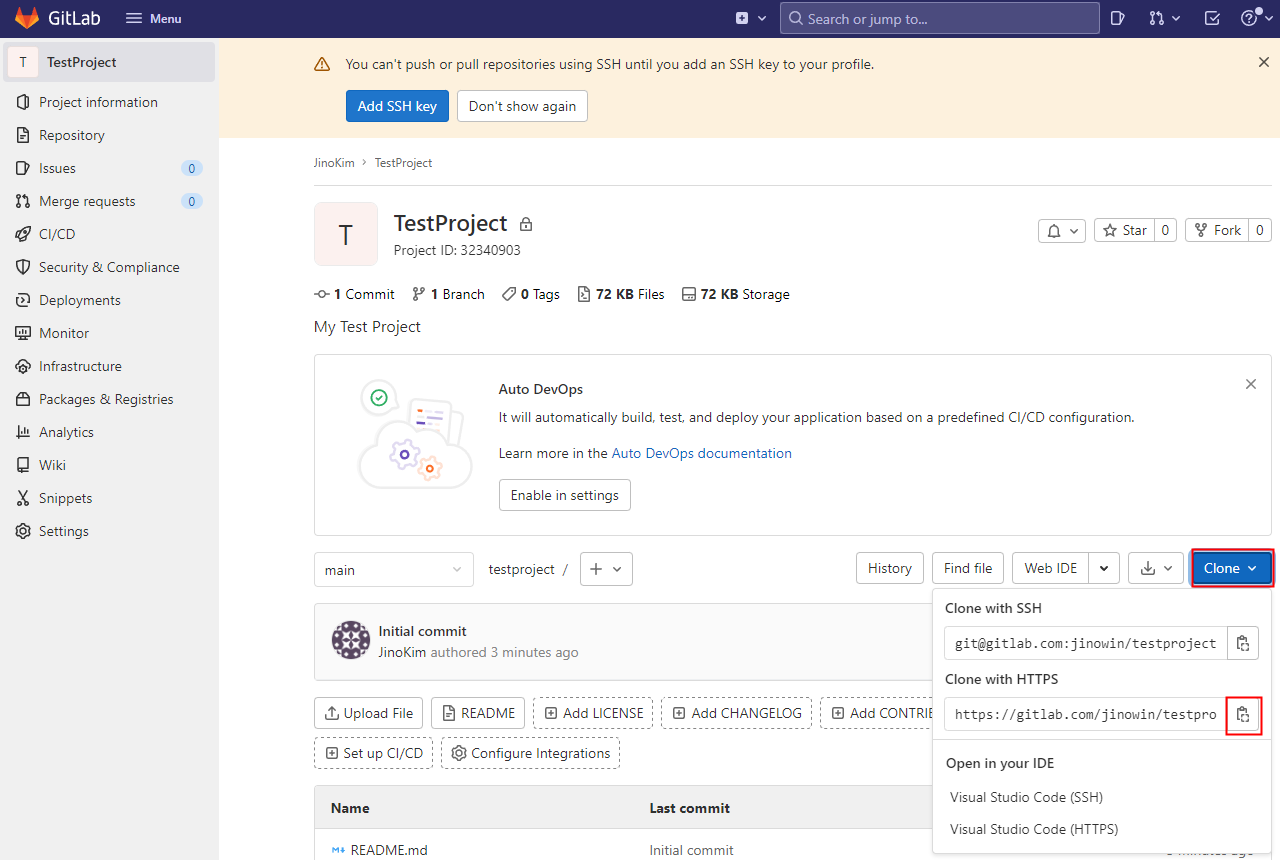This screenshot has height=860, width=1280.
Task: Open Project information in sidebar
Action: coord(110,102)
